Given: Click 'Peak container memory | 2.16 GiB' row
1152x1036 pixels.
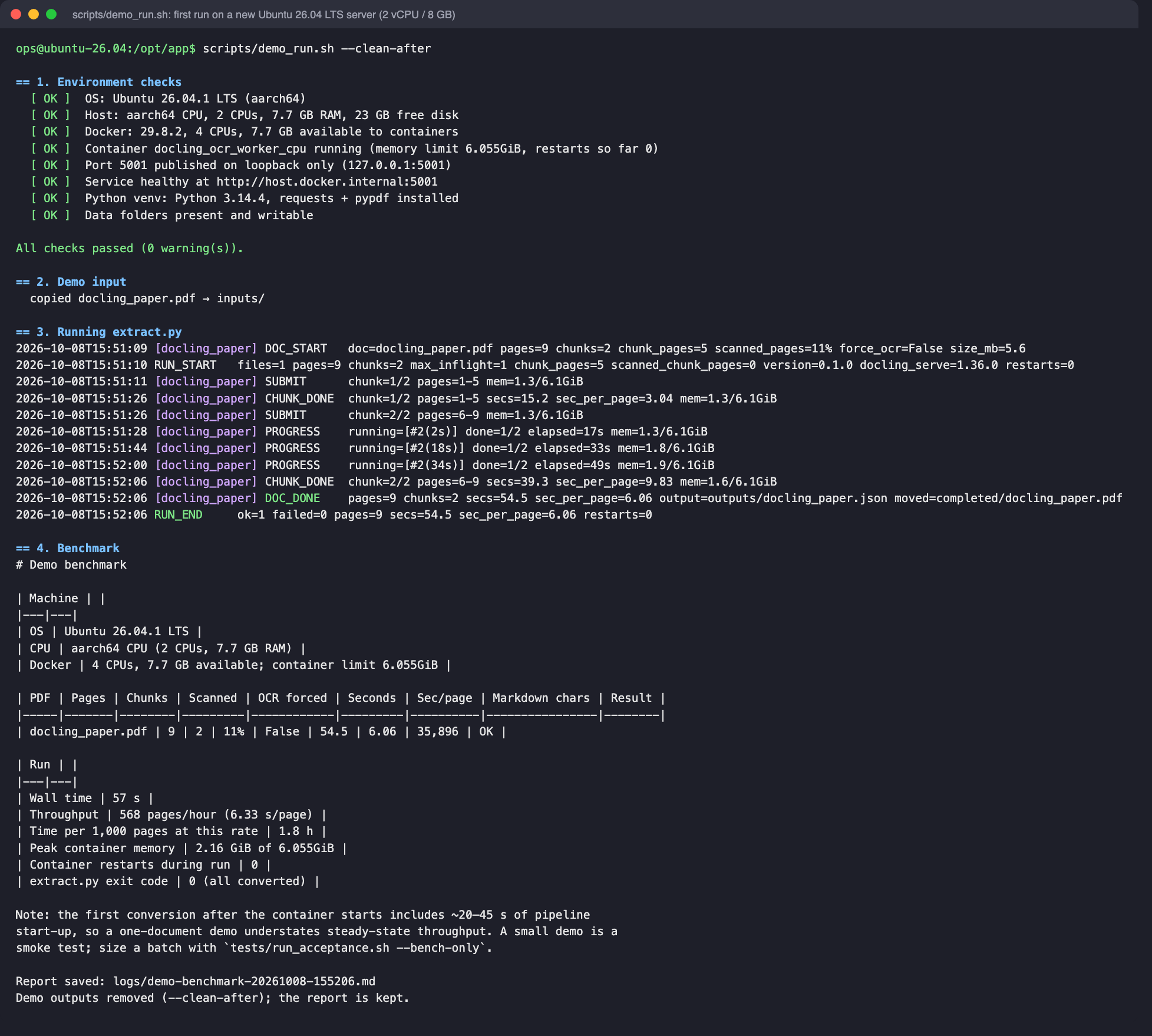Looking at the screenshot, I should pyautogui.click(x=181, y=848).
